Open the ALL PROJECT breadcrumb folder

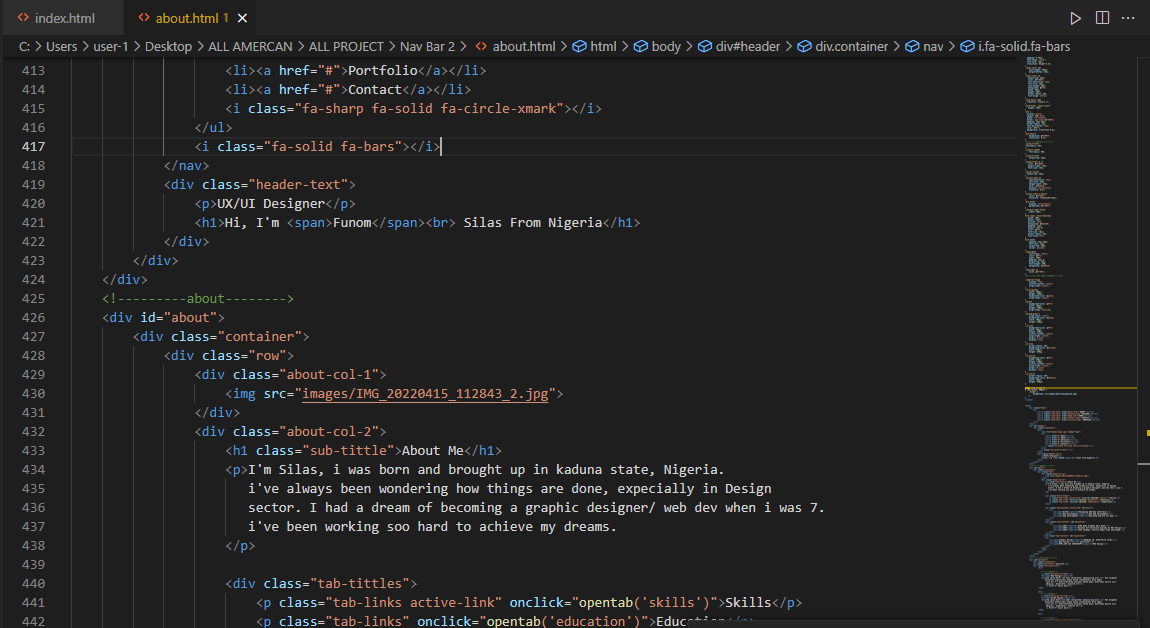pos(346,46)
